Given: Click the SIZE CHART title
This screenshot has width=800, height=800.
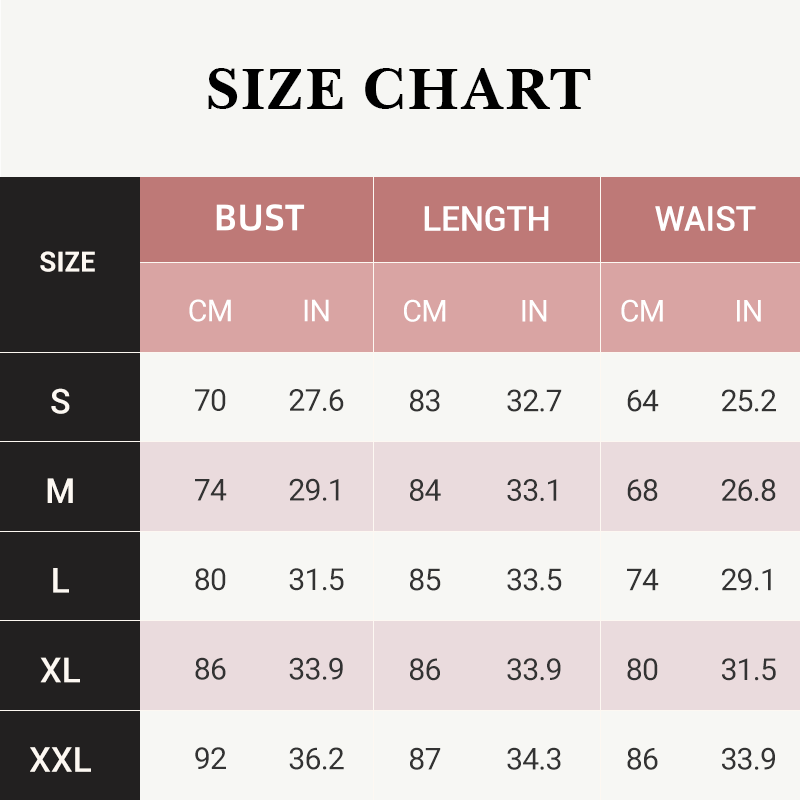Looking at the screenshot, I should click(398, 88).
